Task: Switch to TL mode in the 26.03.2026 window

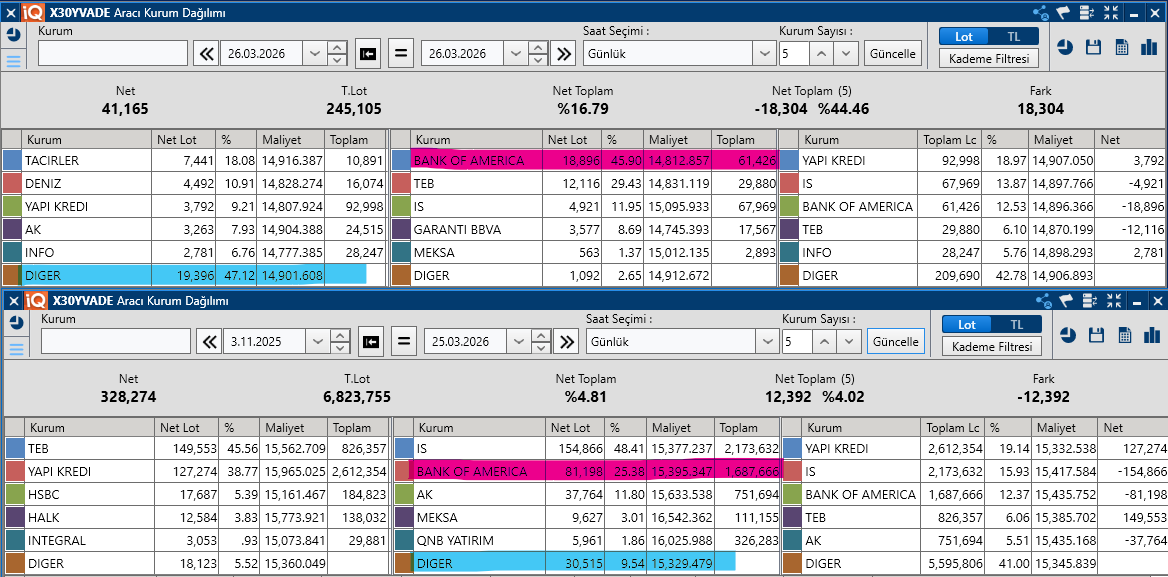Action: click(x=1014, y=36)
